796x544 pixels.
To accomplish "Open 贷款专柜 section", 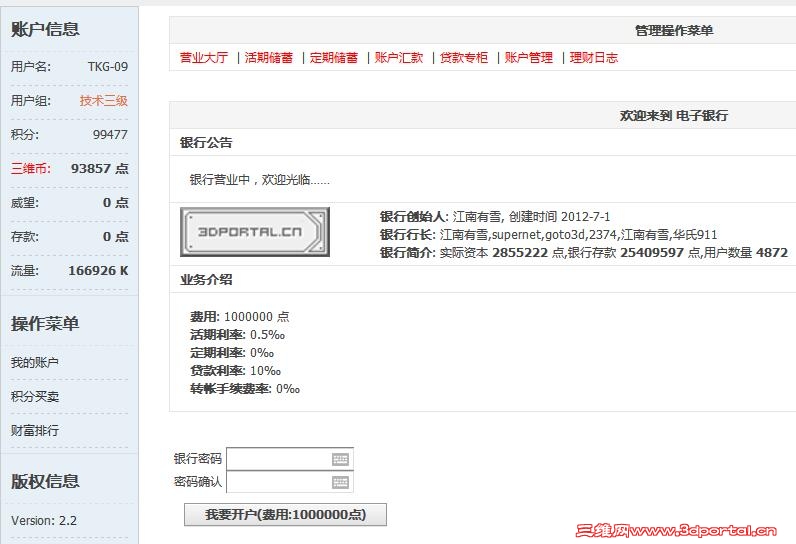I will tap(463, 57).
